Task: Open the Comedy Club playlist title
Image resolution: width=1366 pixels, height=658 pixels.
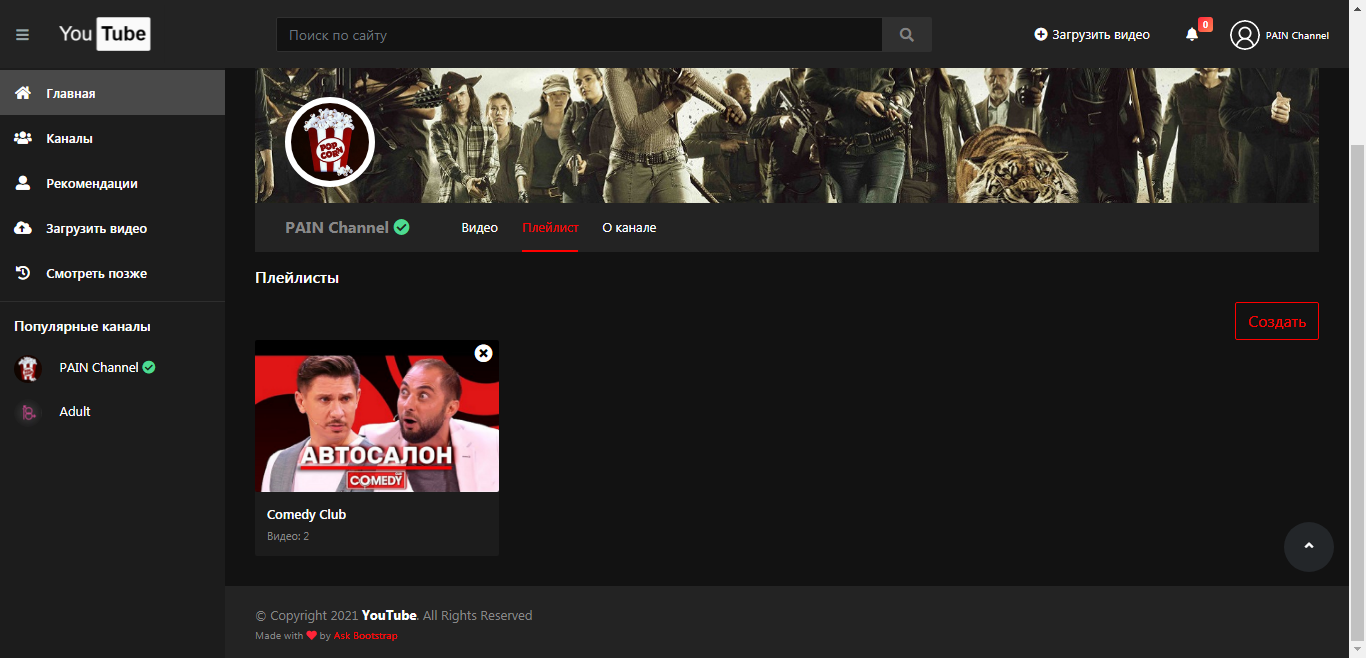Action: pos(306,515)
